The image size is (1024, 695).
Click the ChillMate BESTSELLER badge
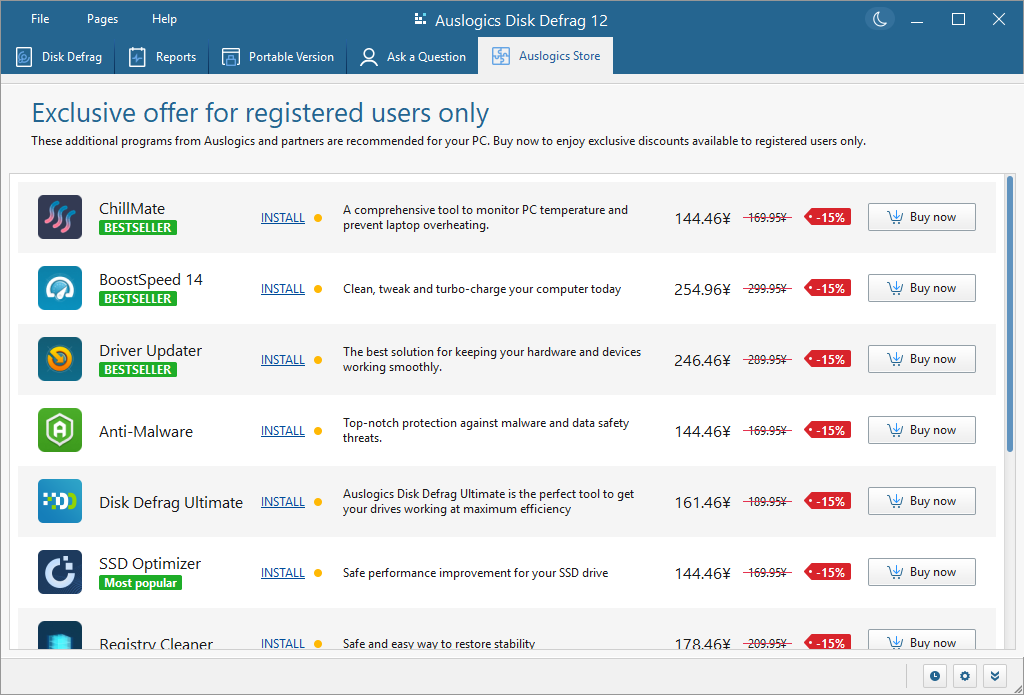point(138,228)
